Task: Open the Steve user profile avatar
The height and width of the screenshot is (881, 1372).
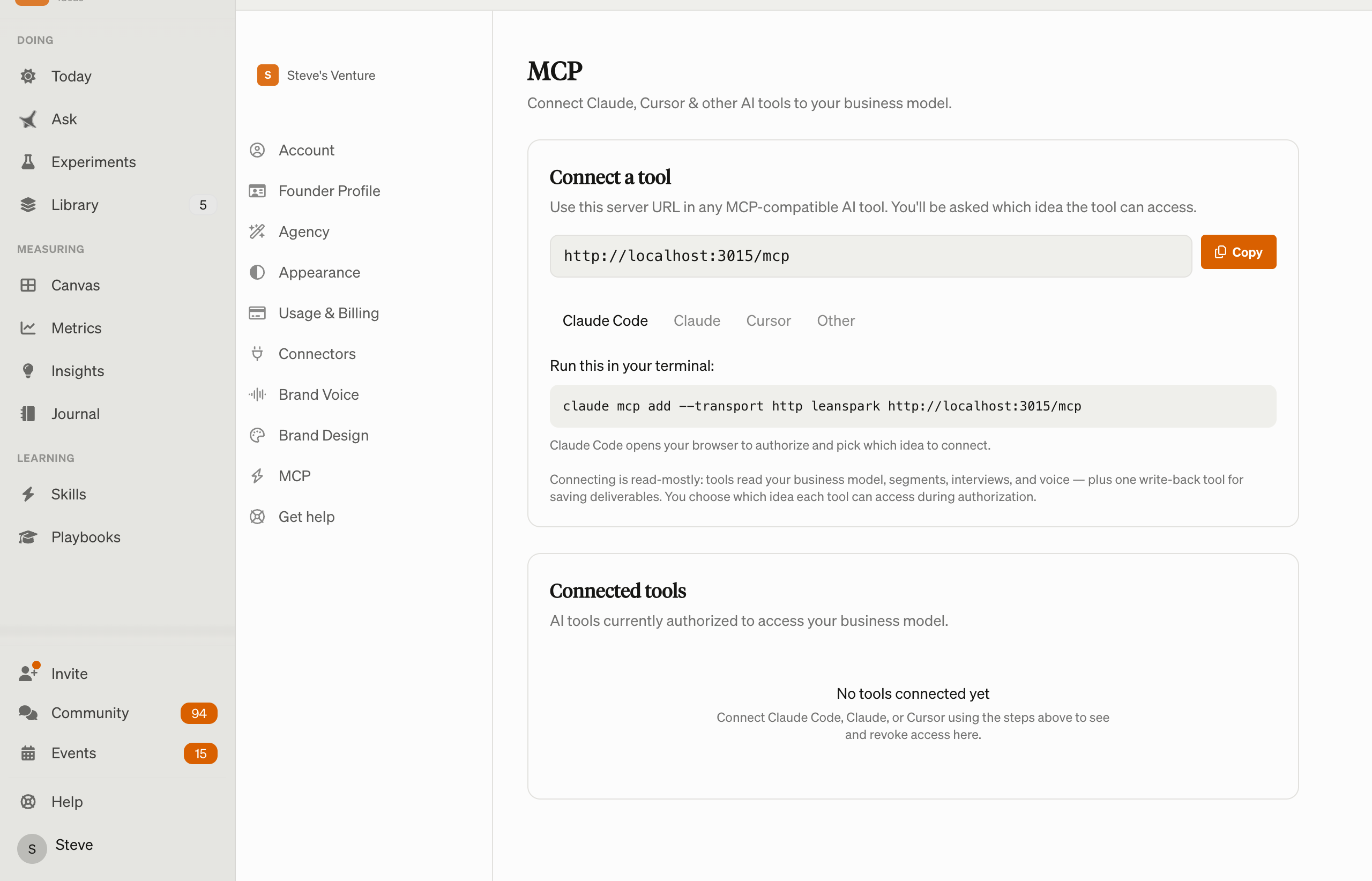Action: point(32,848)
